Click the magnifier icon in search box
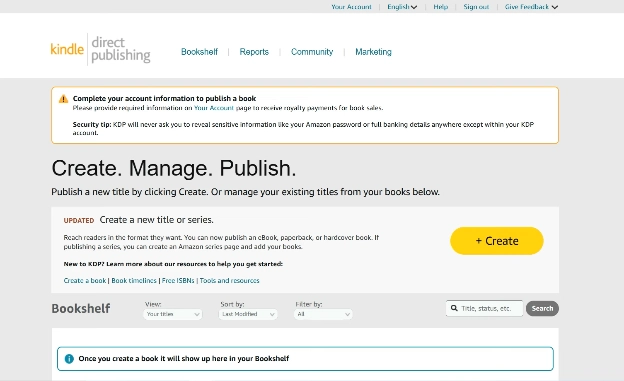624x381 pixels. click(454, 308)
